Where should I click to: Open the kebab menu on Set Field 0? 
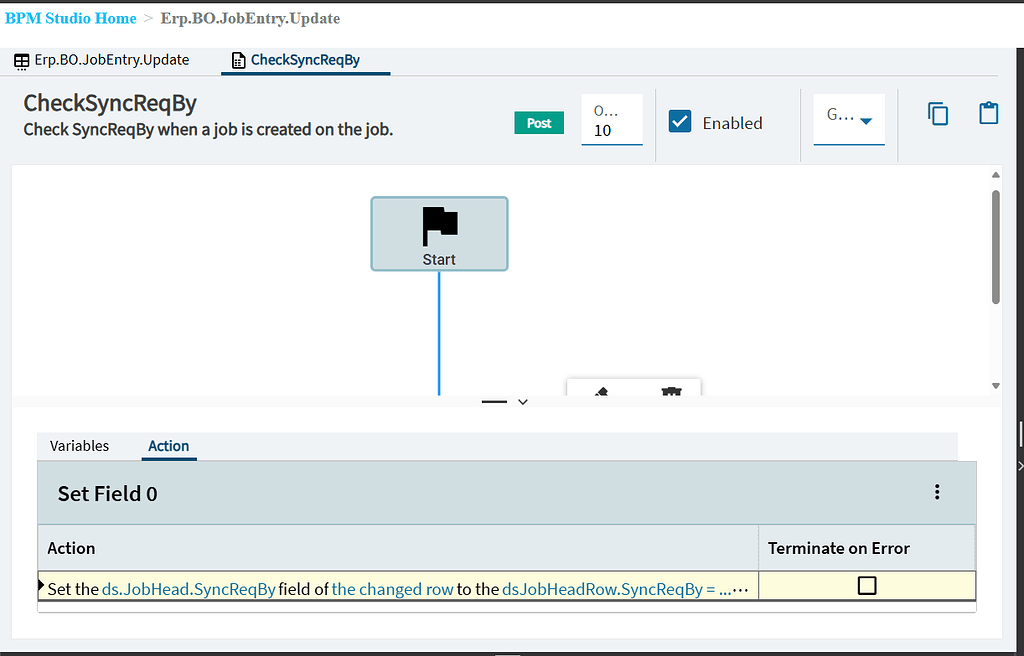click(x=937, y=491)
